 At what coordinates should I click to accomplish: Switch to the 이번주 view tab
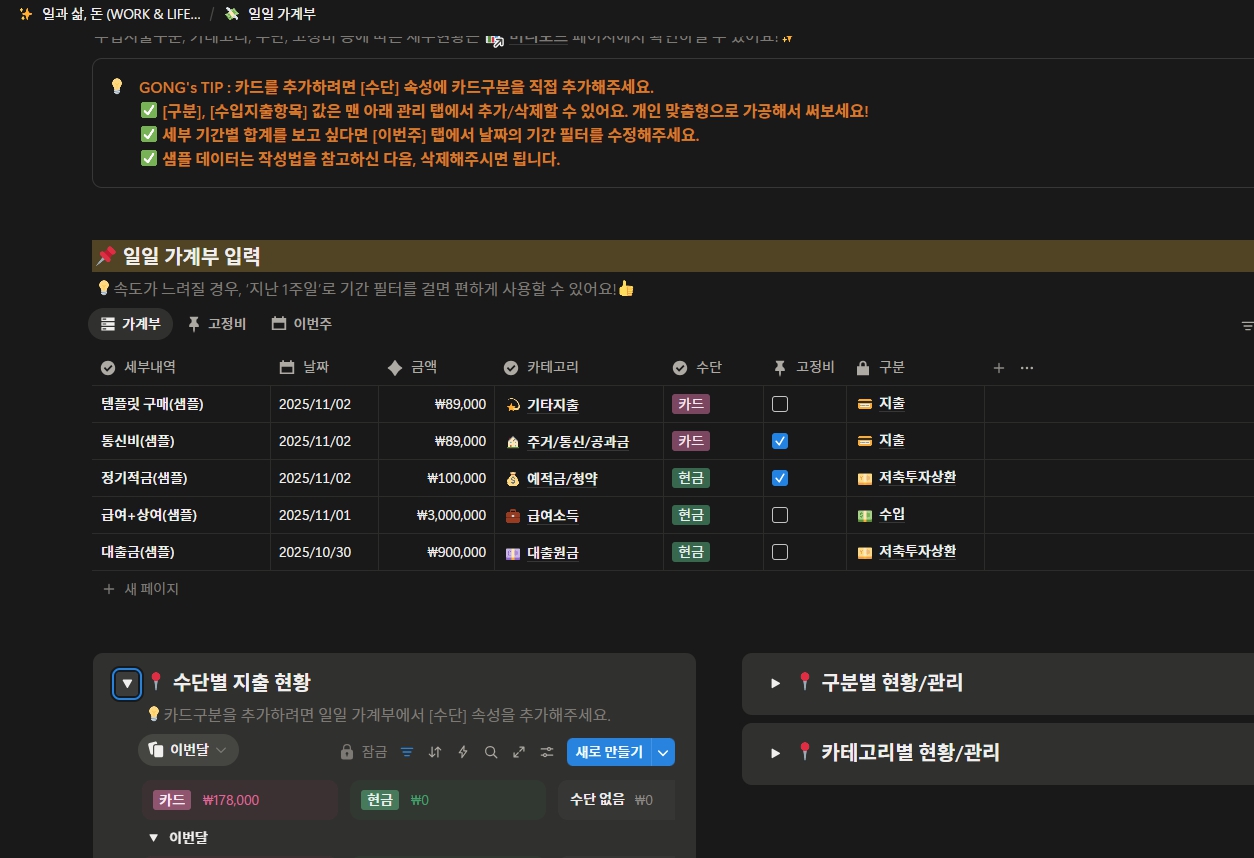tap(302, 324)
